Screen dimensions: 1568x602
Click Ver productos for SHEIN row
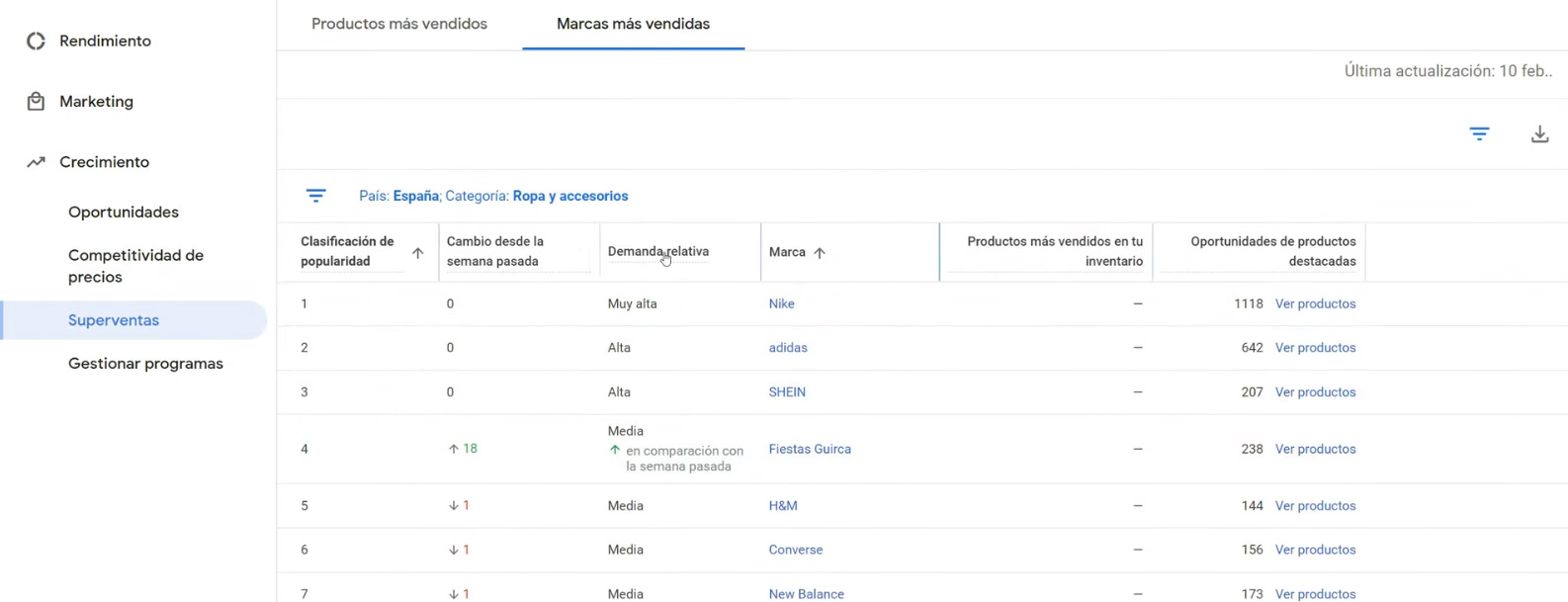point(1315,392)
